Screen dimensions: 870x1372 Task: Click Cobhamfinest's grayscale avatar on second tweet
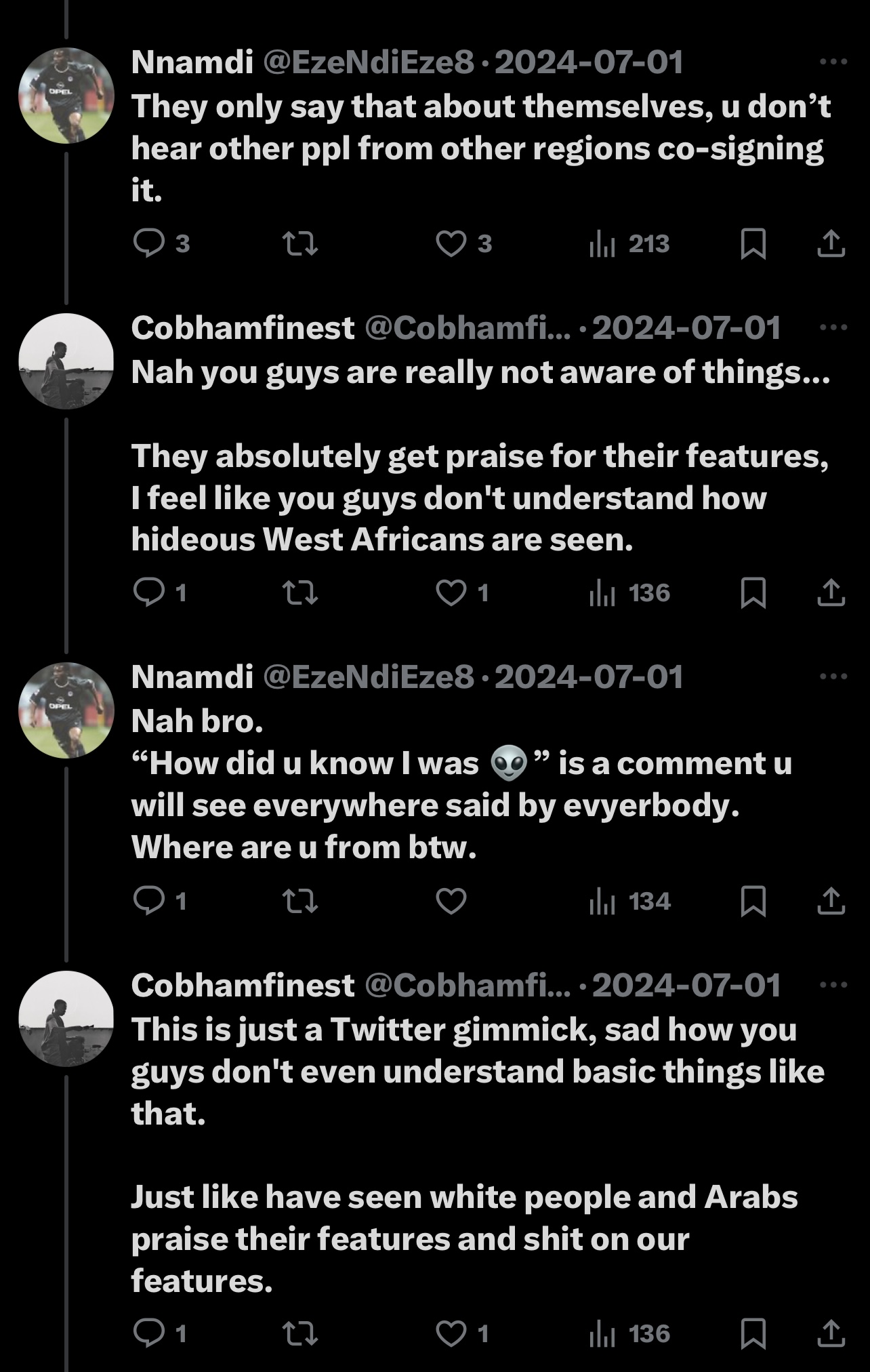[66, 361]
